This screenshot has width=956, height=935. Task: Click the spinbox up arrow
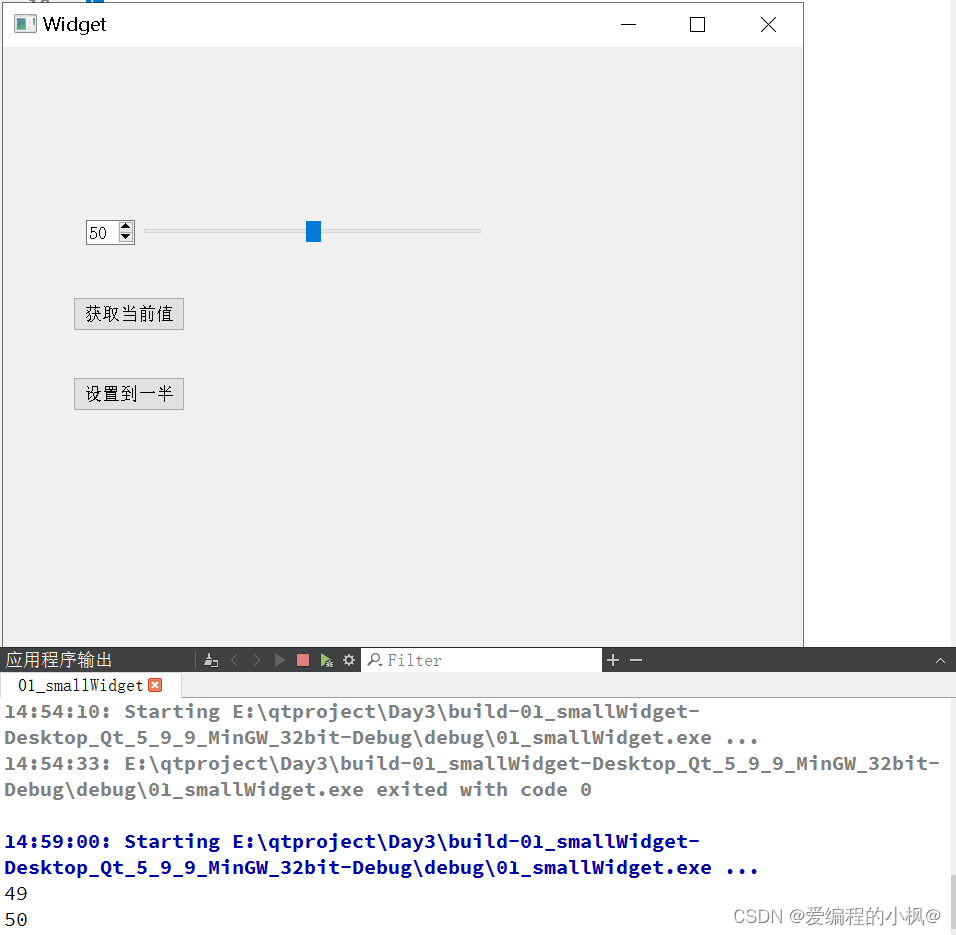click(x=126, y=227)
